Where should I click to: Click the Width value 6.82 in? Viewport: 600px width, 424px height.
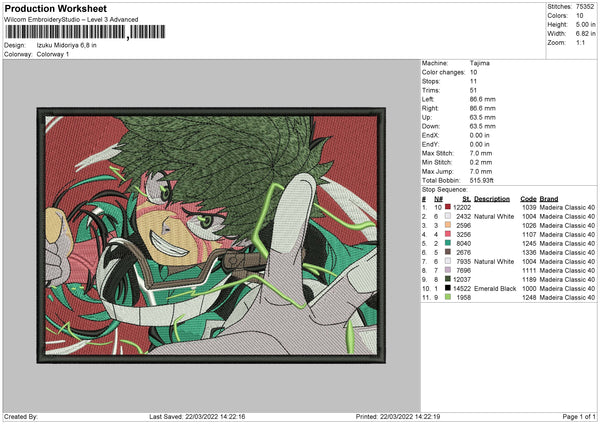585,34
